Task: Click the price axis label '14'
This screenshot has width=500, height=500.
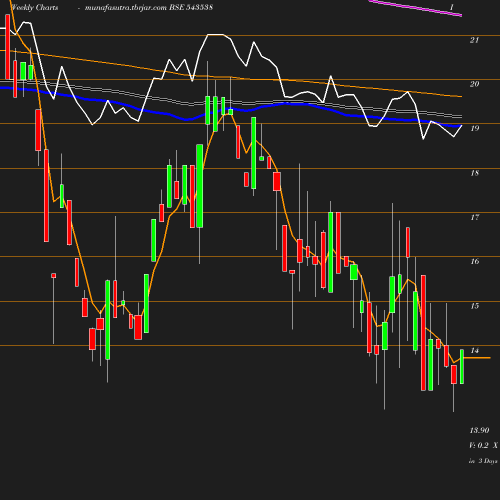Action: 475,350
